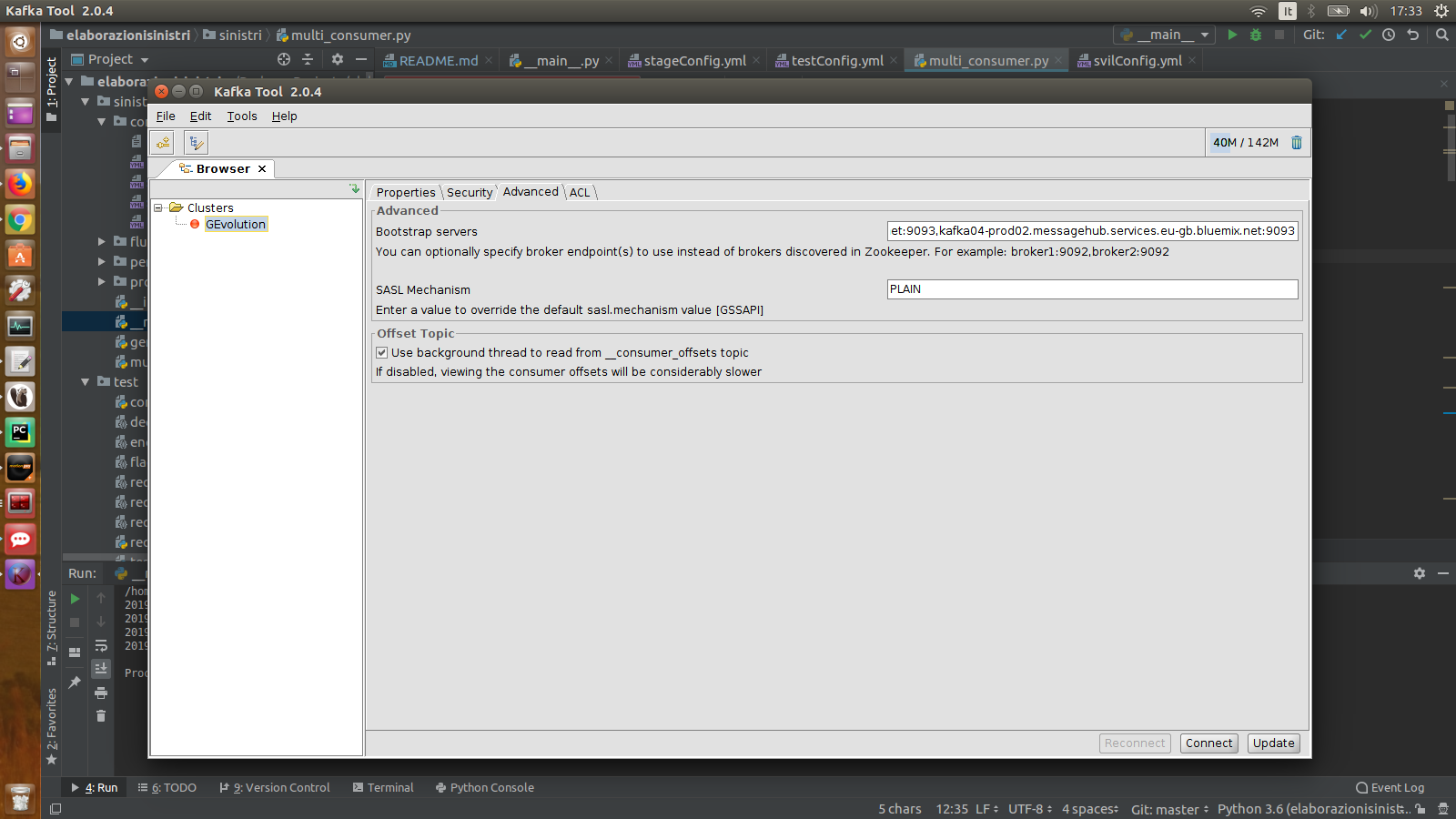Expand the folder starting with 'pro' in project tree

[102, 282]
